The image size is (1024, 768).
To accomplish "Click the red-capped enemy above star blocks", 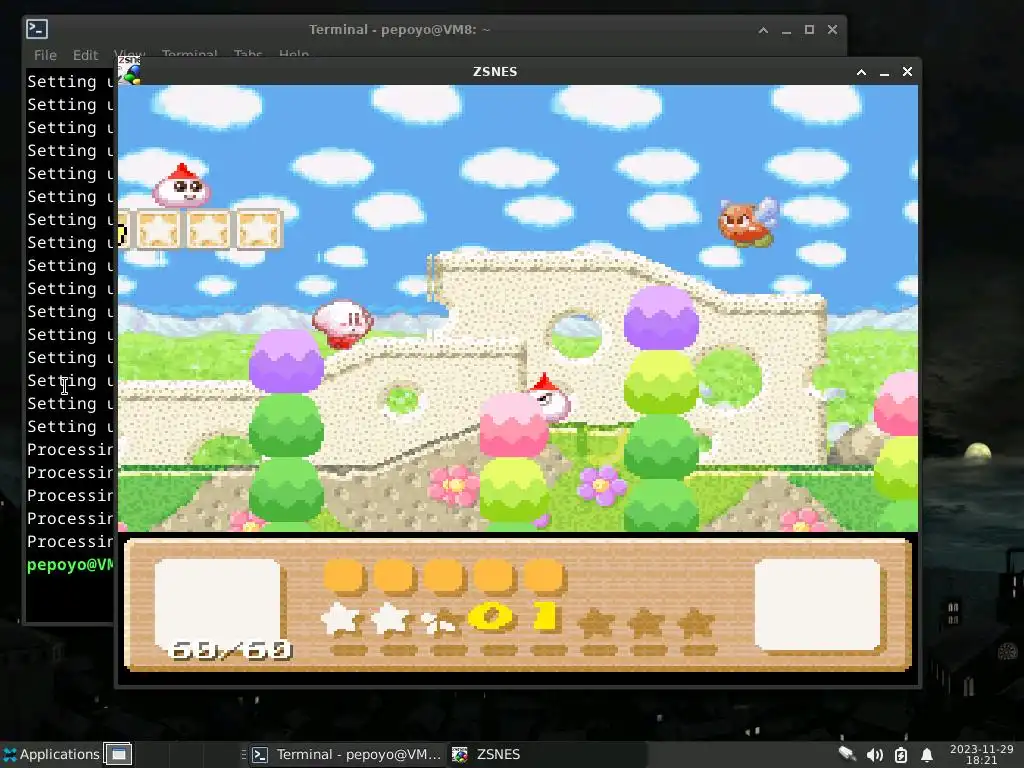I will (182, 186).
